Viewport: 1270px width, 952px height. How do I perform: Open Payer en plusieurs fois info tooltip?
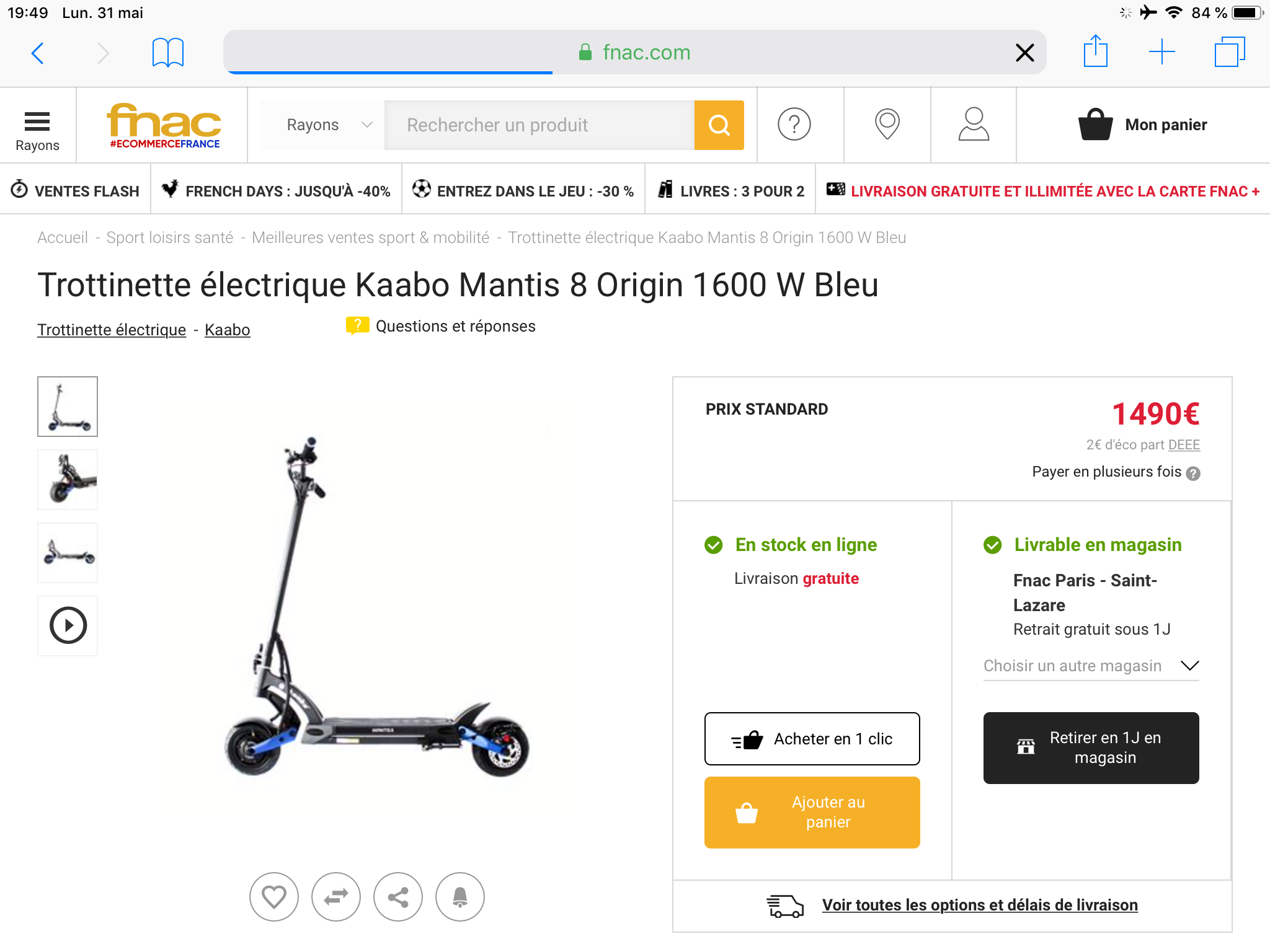click(x=1193, y=474)
